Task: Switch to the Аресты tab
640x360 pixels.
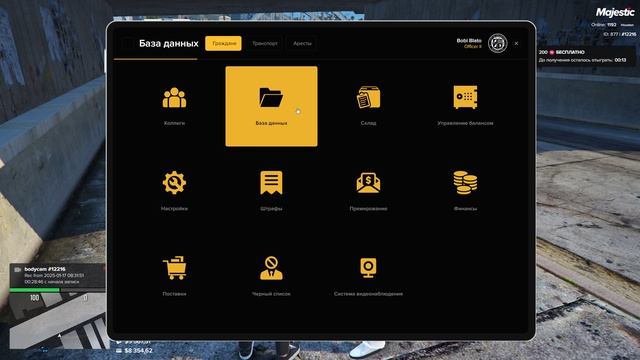Action: tap(302, 43)
